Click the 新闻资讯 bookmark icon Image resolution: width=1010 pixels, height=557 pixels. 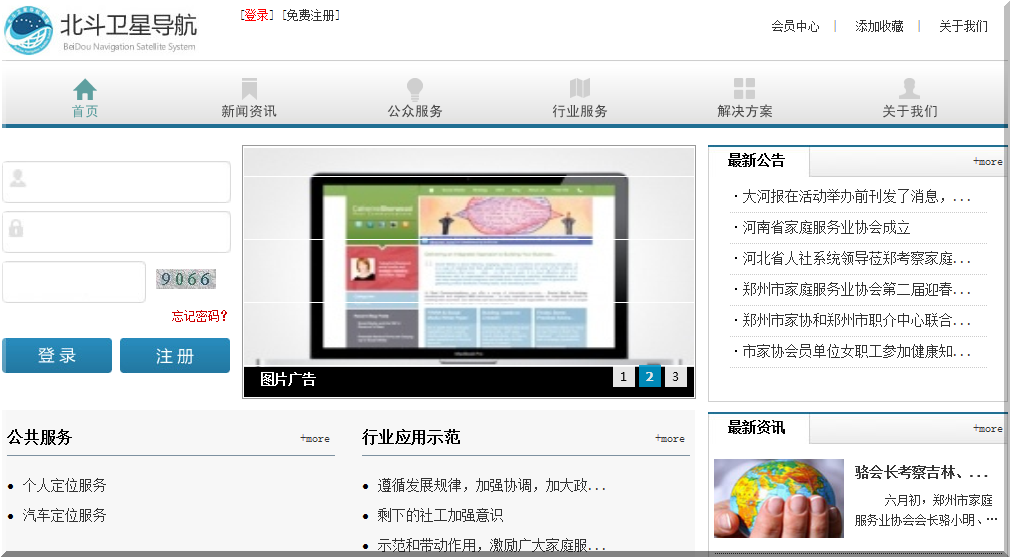tap(249, 89)
